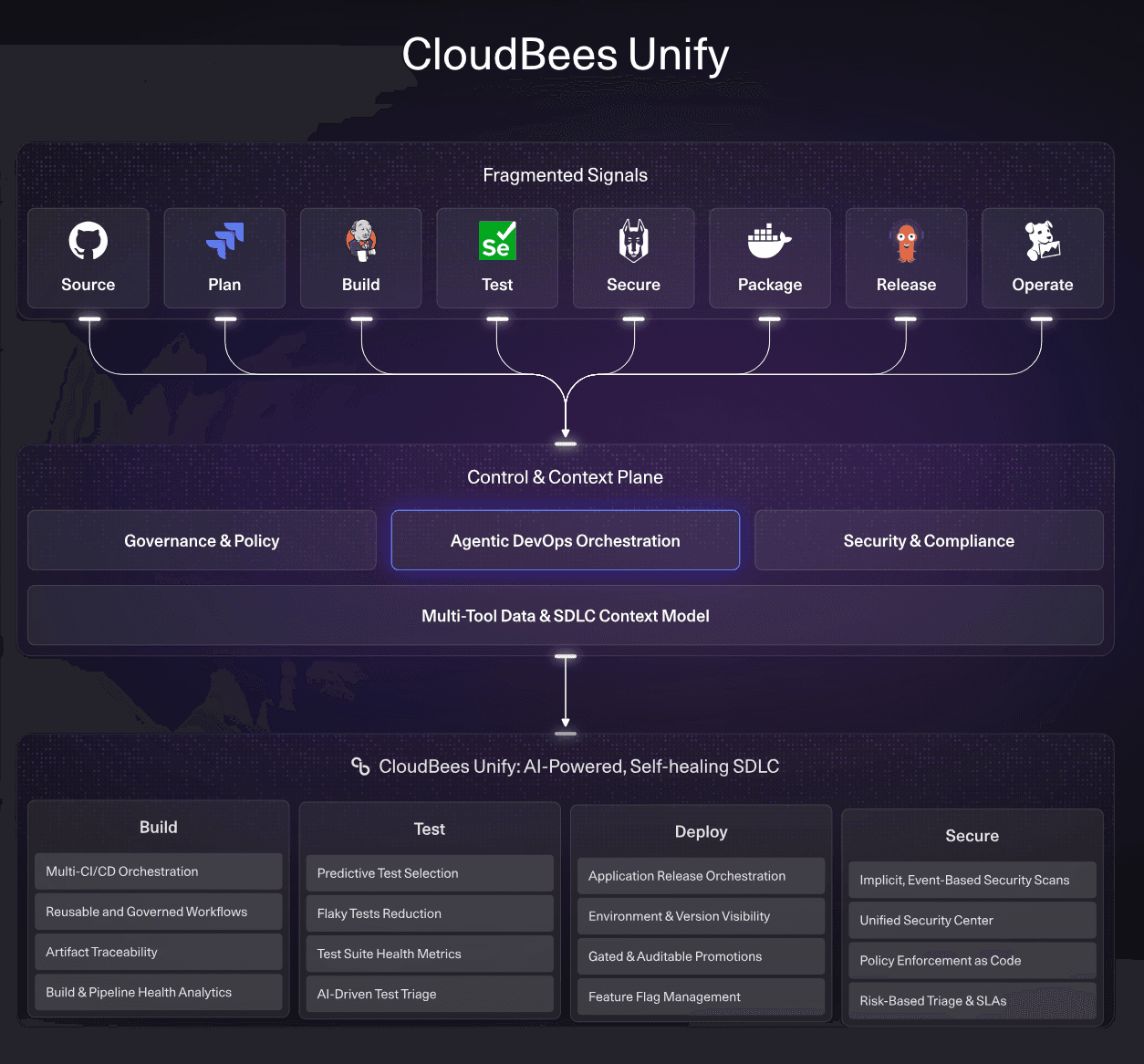This screenshot has width=1144, height=1064.
Task: Select Predictive Test Selection item
Action: tap(430, 873)
